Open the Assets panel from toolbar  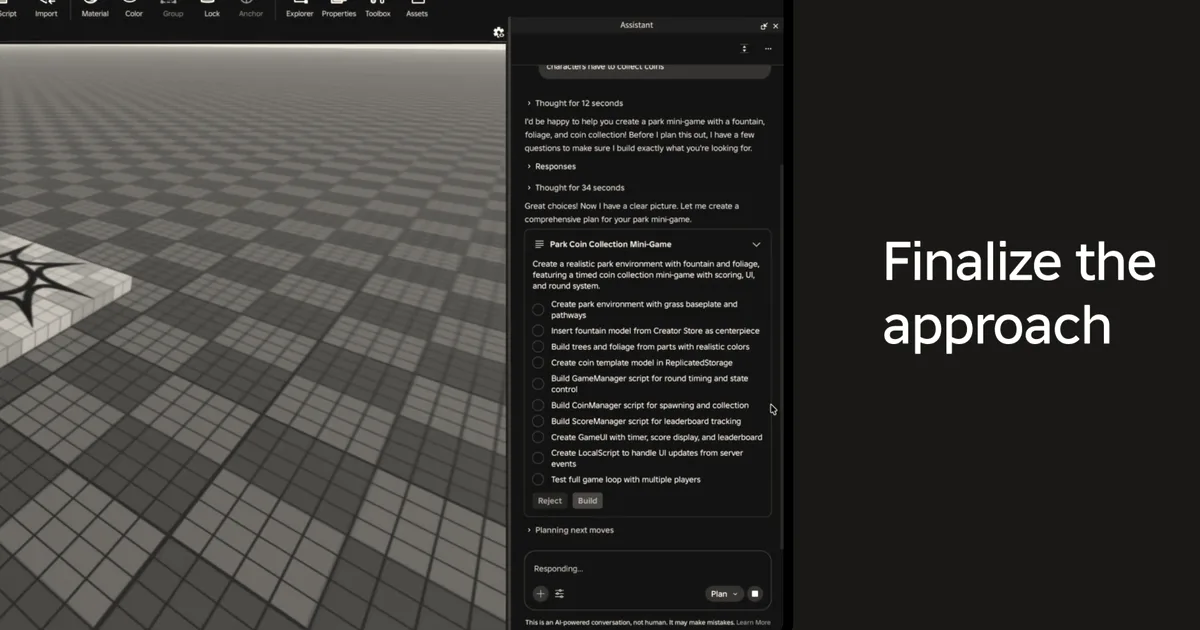(417, 10)
